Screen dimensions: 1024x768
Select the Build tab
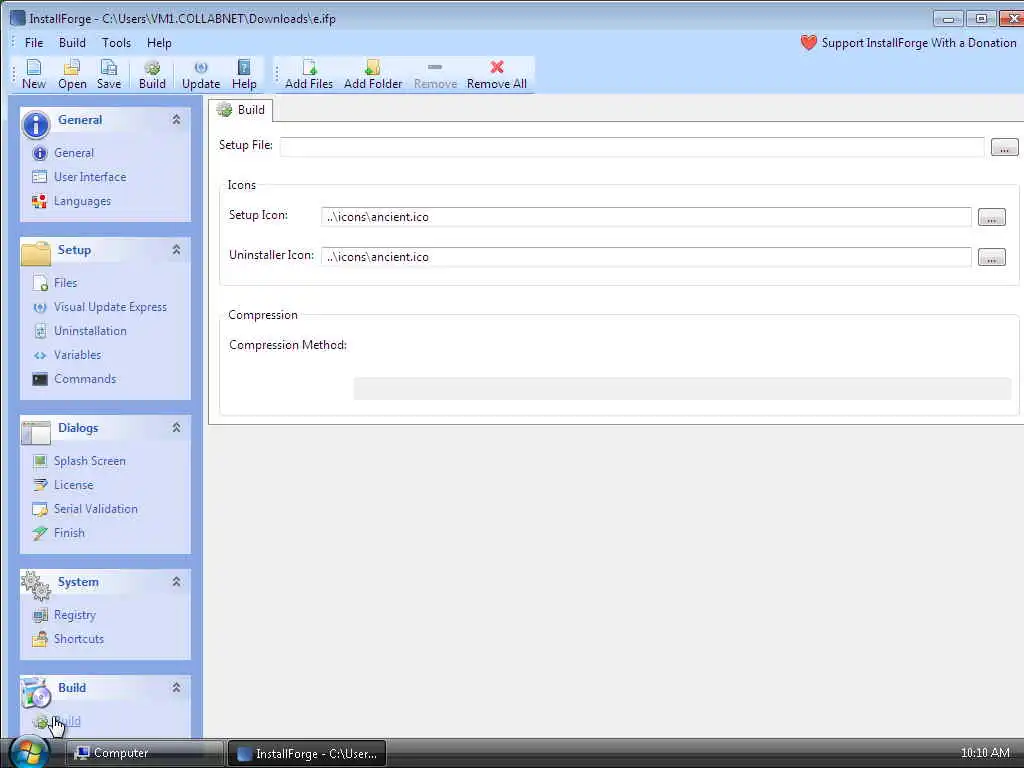[240, 110]
